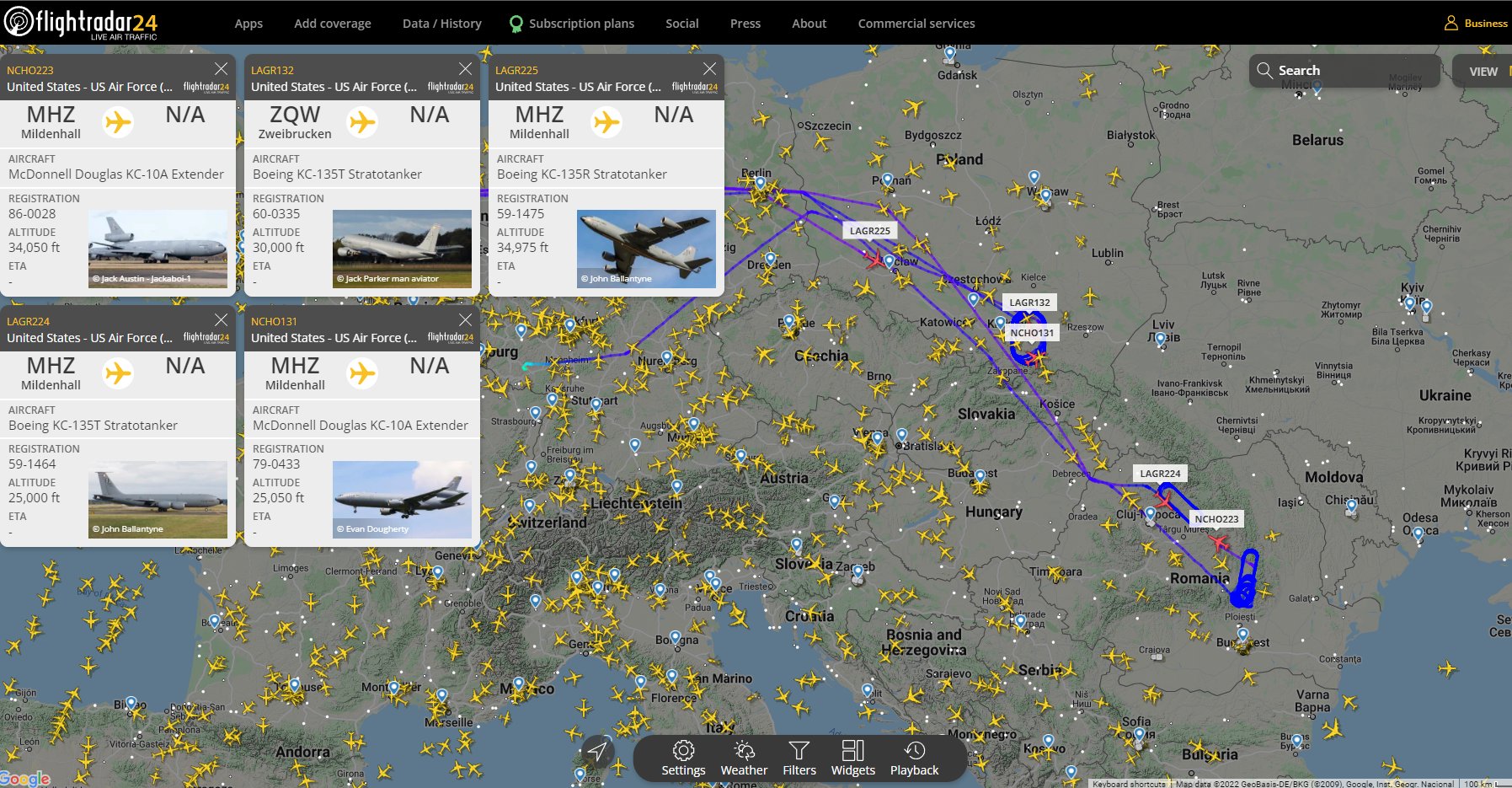Close the LAGR132 flight card

(465, 69)
